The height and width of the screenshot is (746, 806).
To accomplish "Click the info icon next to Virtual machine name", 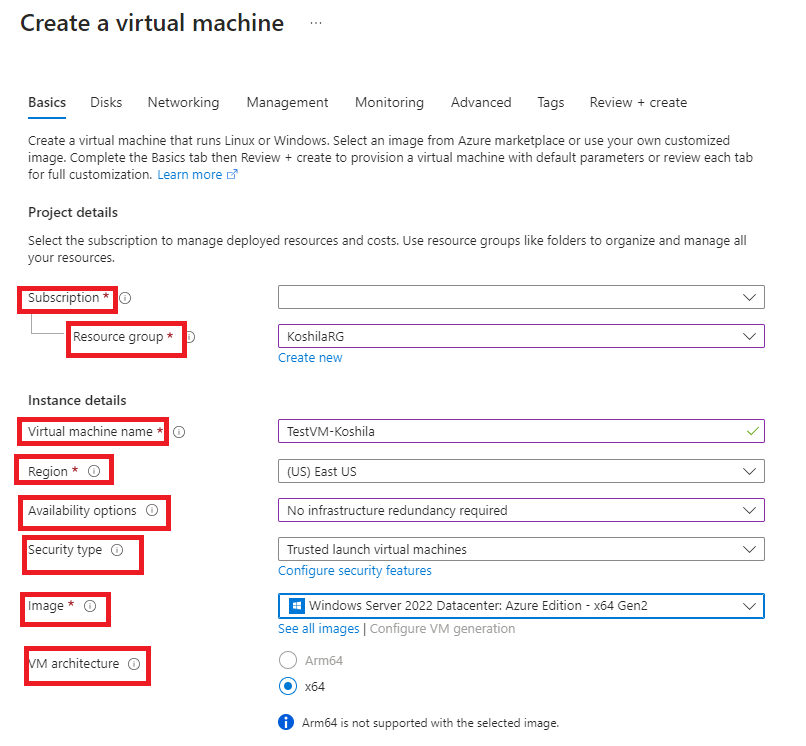I will (178, 432).
